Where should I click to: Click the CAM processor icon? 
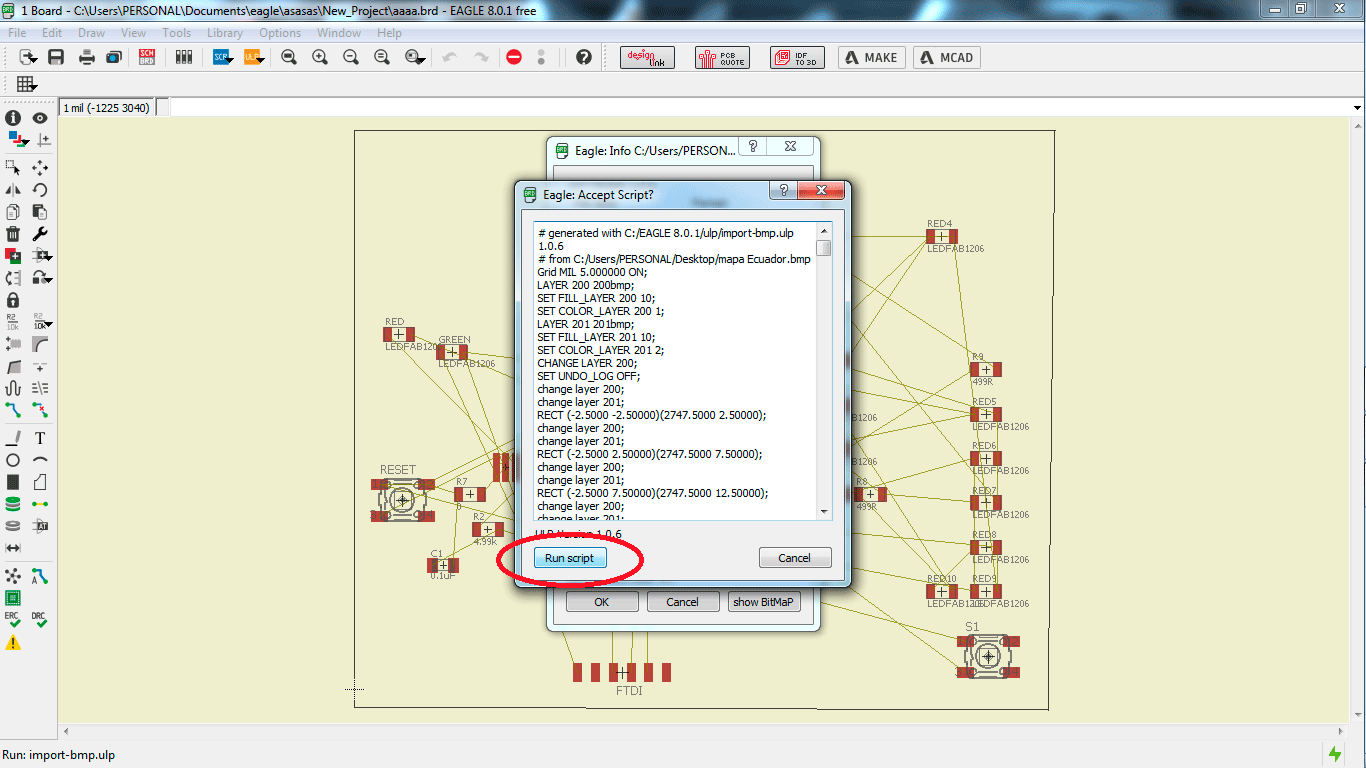(x=114, y=57)
